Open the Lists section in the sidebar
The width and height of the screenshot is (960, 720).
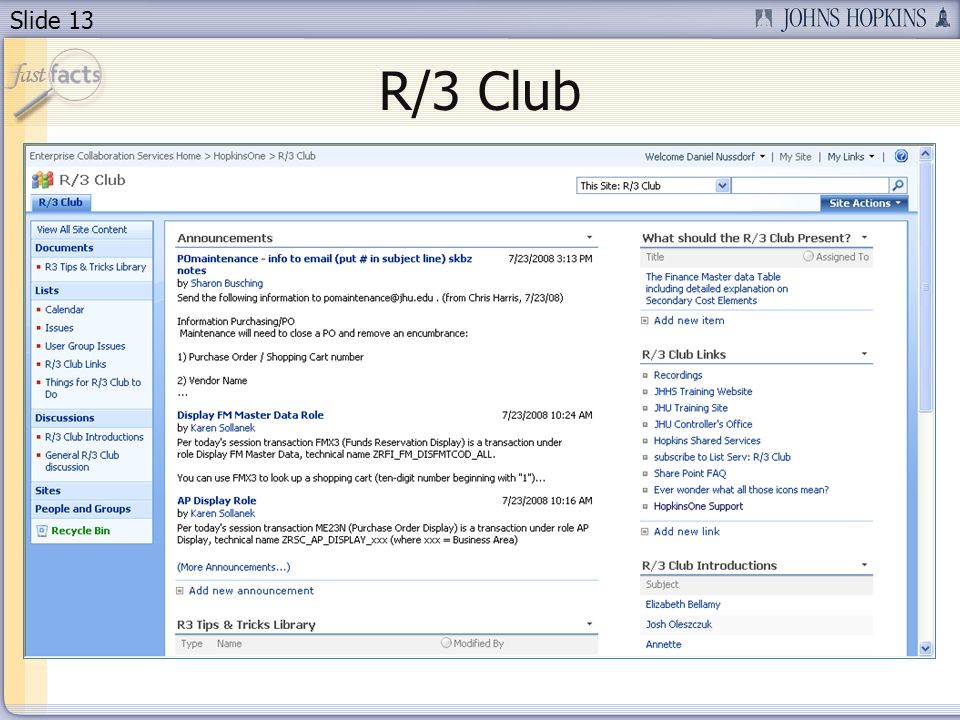47,291
